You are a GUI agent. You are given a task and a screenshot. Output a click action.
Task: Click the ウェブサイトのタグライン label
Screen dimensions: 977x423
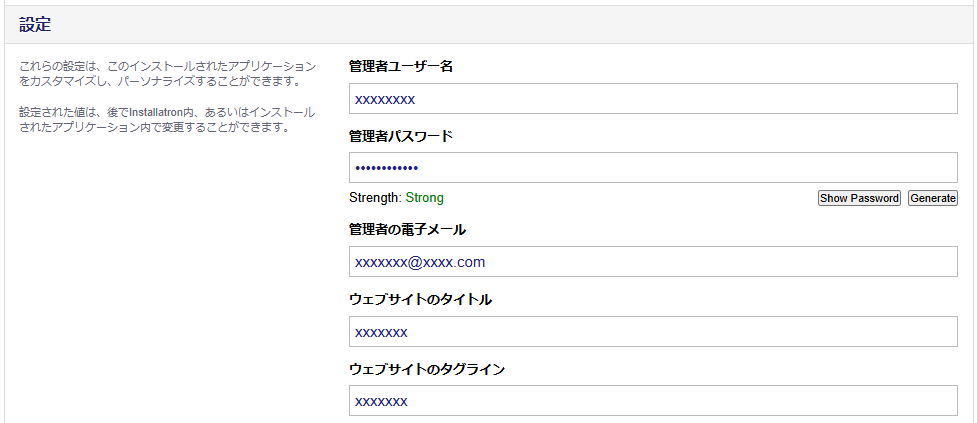point(427,369)
